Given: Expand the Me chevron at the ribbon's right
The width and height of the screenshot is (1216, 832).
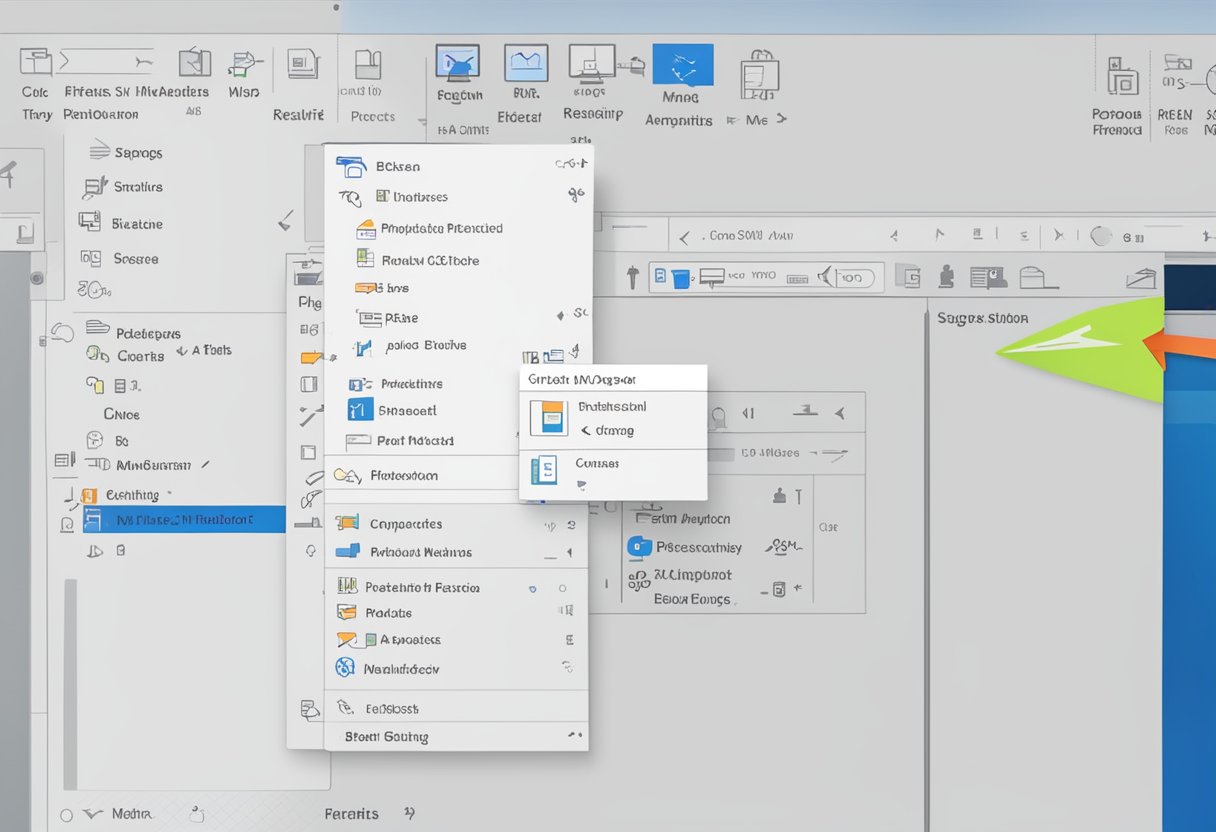Looking at the screenshot, I should point(779,118).
